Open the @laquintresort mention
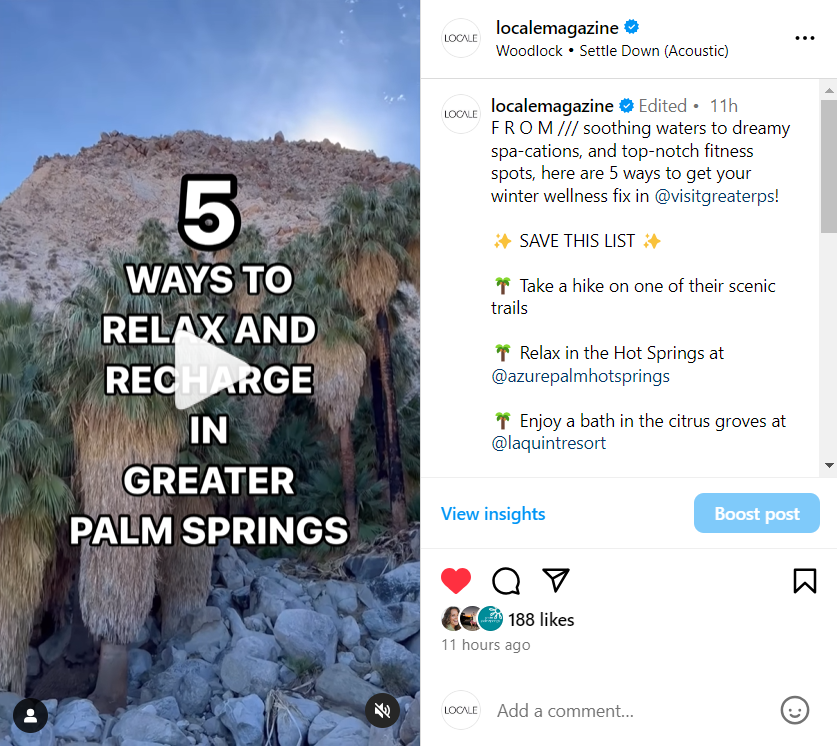The image size is (837, 746). coord(548,443)
